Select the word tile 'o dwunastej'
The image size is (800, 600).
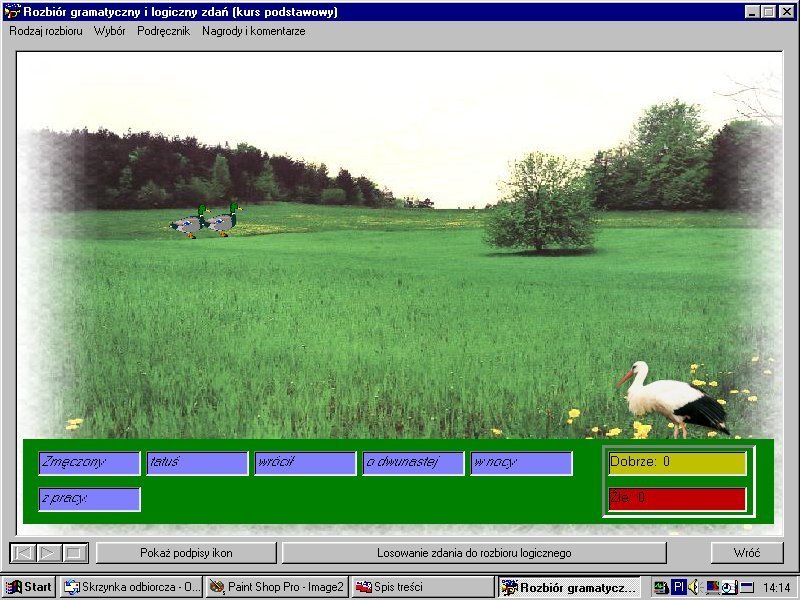[413, 463]
